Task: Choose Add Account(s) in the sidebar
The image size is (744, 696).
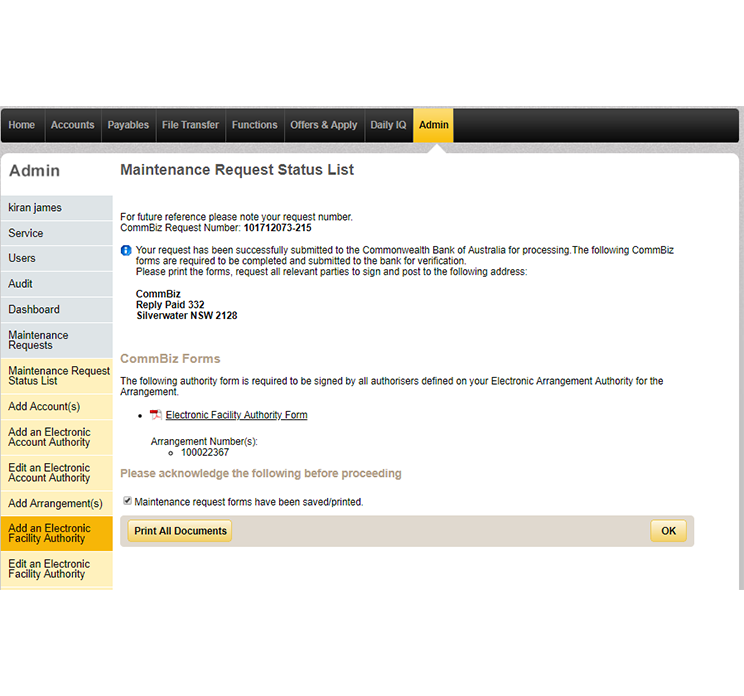Action: [56, 407]
